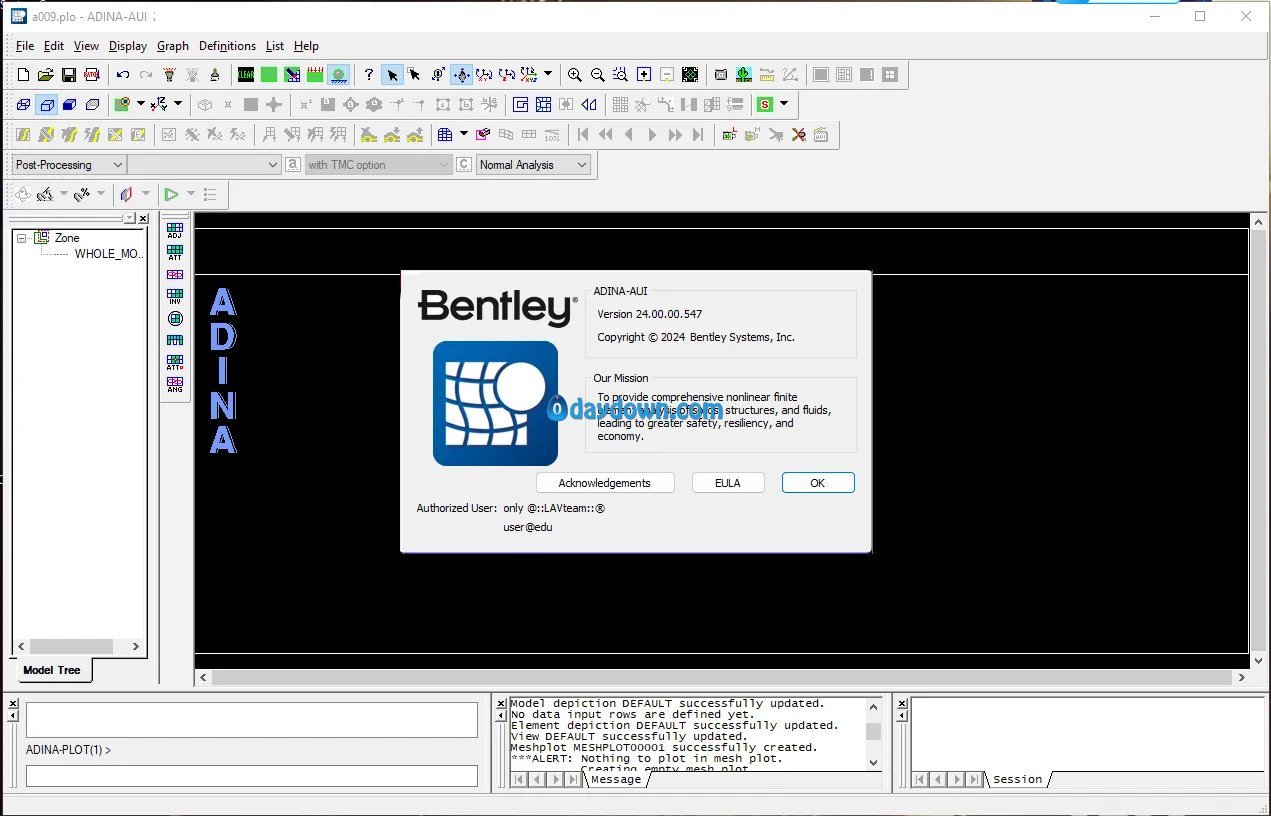This screenshot has width=1271, height=816.
Task: Select the Model Tree tab
Action: click(x=52, y=670)
